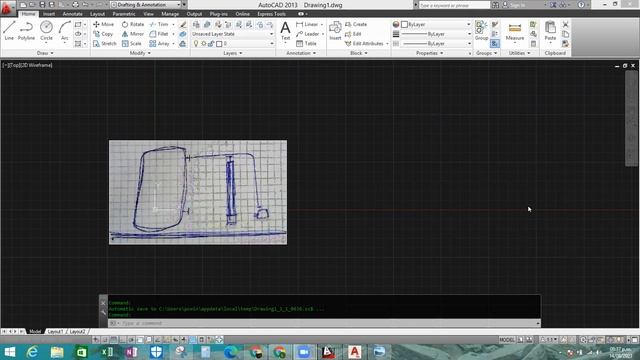Click the Scale tool
Viewport: 640px width, 360px height.
(132, 43)
